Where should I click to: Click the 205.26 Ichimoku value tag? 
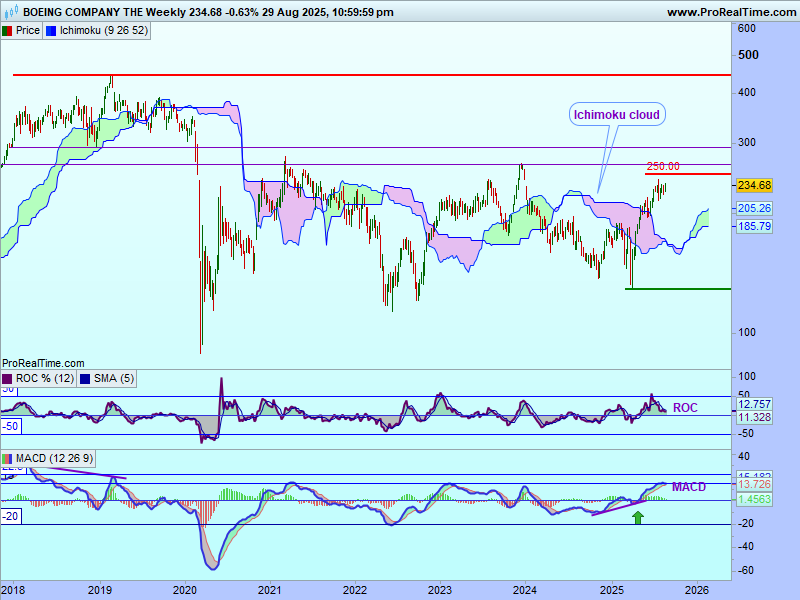755,208
